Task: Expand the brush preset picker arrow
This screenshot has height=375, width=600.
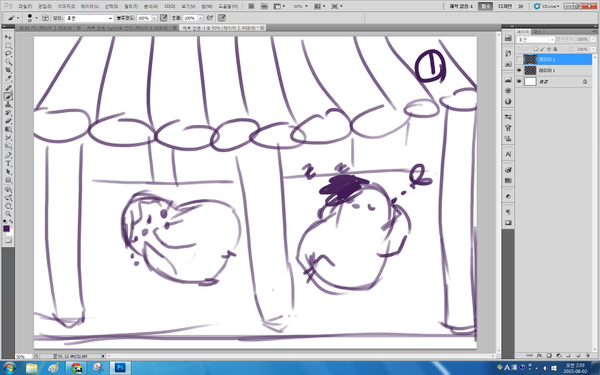Action: coord(37,18)
